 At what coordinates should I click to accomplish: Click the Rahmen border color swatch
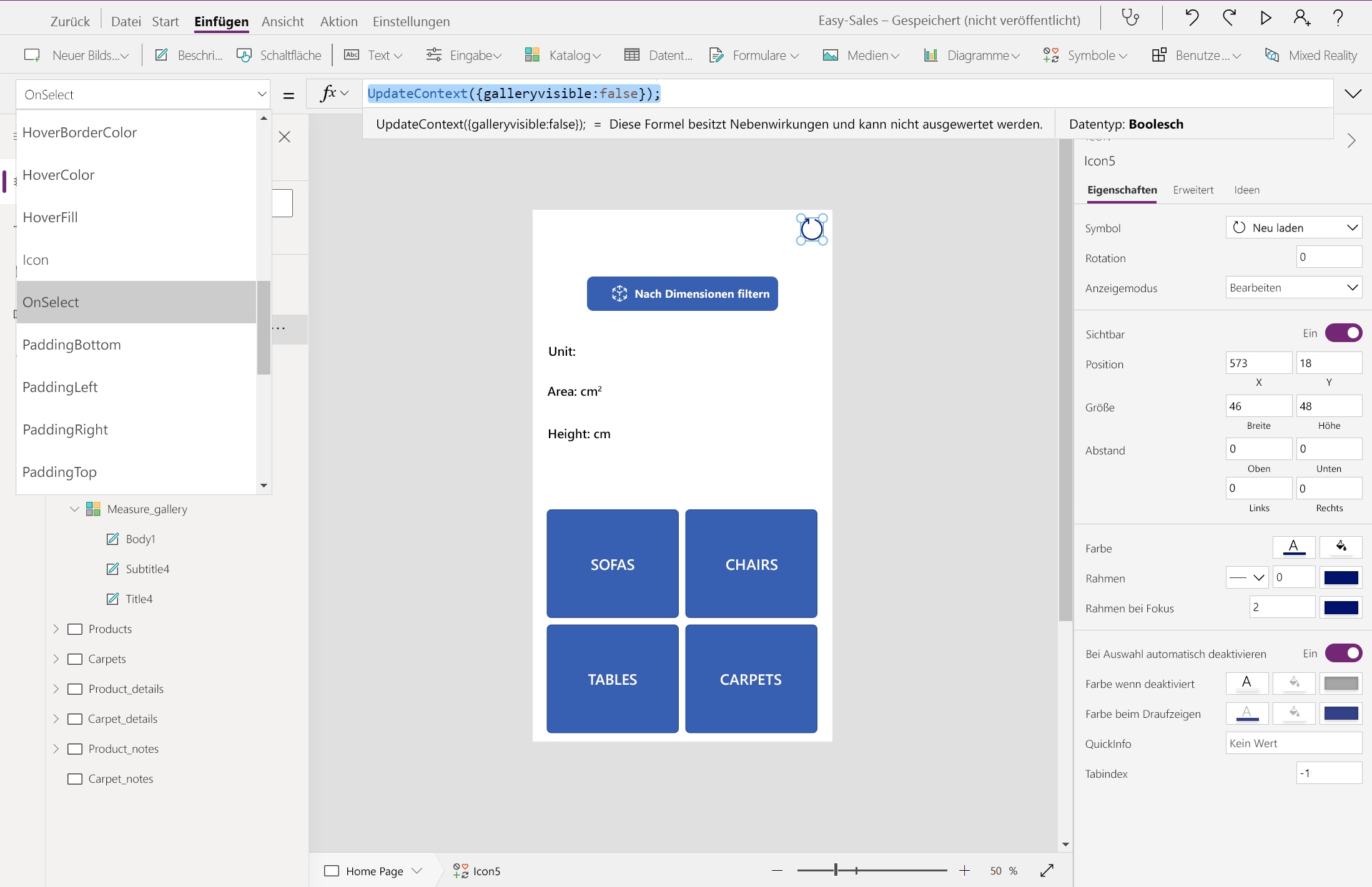point(1341,577)
